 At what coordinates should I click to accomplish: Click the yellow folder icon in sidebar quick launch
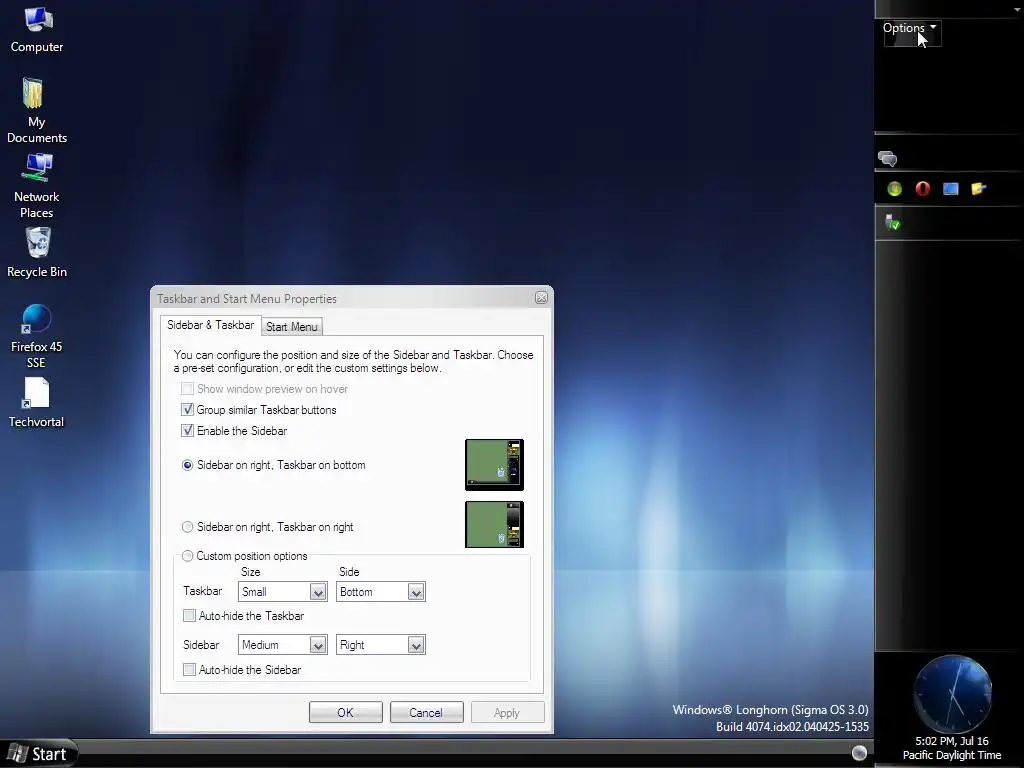pyautogui.click(x=978, y=189)
